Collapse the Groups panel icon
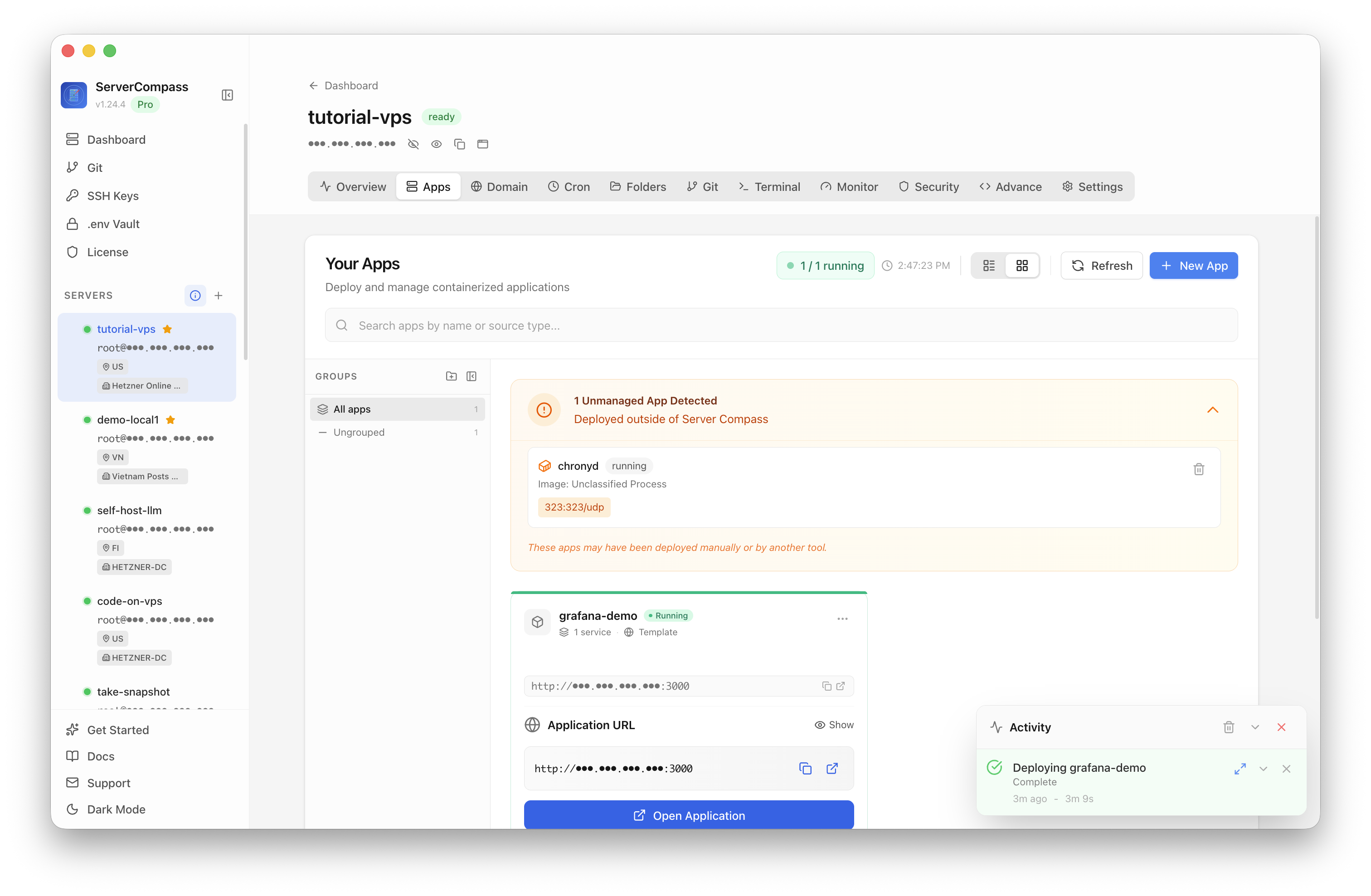Viewport: 1371px width, 896px height. [x=471, y=376]
